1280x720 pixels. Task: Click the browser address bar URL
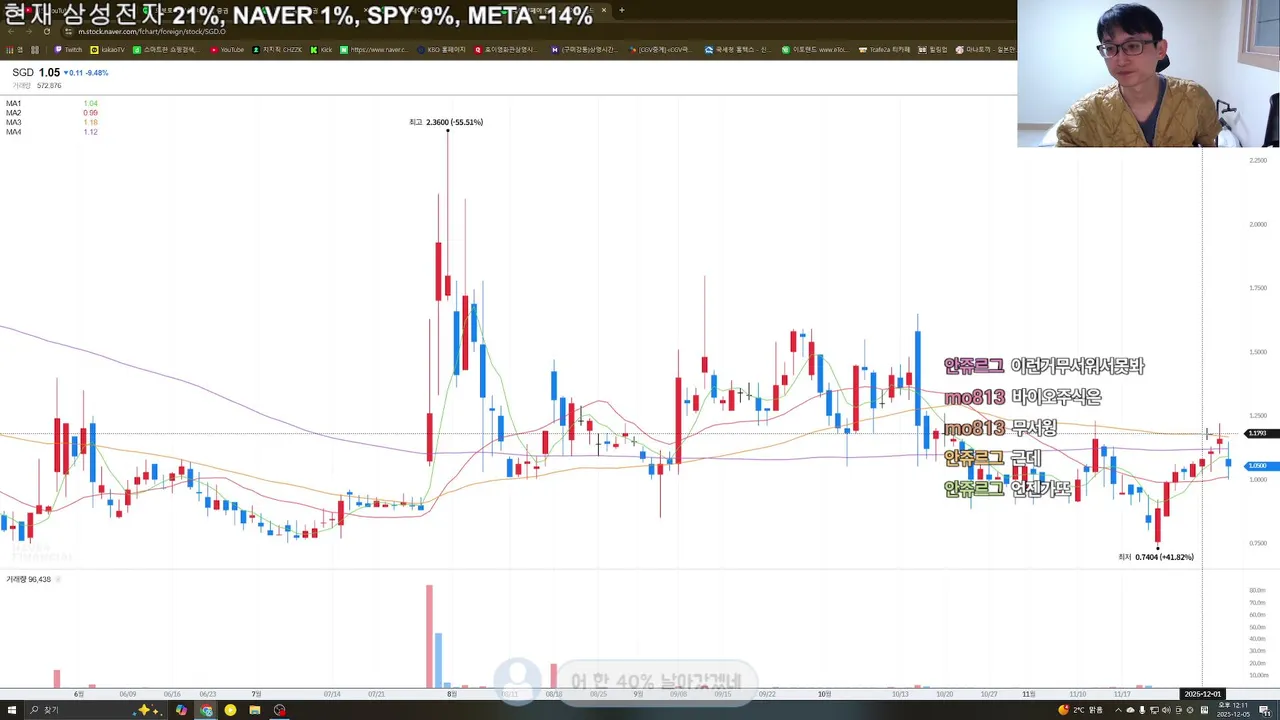(x=151, y=31)
